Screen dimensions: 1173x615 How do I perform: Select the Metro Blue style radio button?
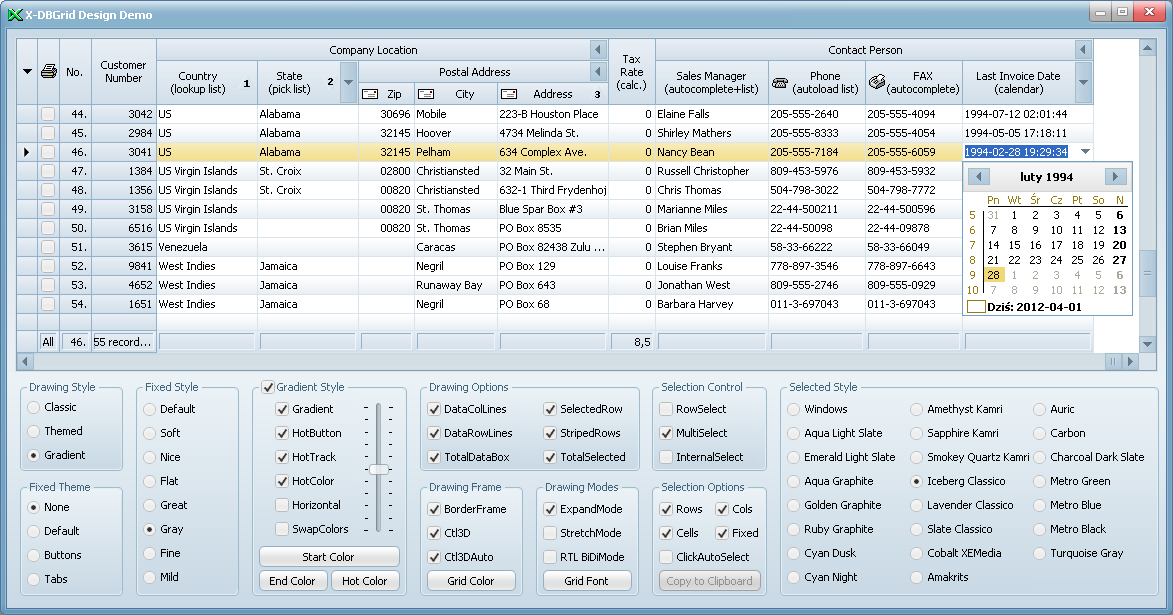click(x=1041, y=505)
